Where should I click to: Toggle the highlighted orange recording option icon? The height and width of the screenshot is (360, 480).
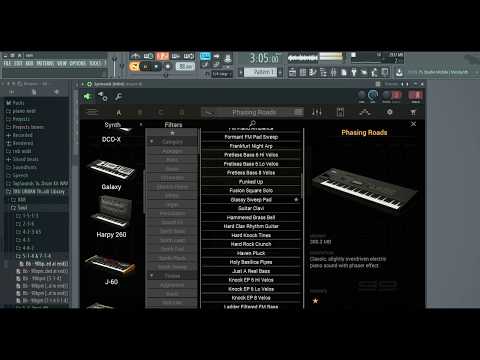[x=162, y=56]
